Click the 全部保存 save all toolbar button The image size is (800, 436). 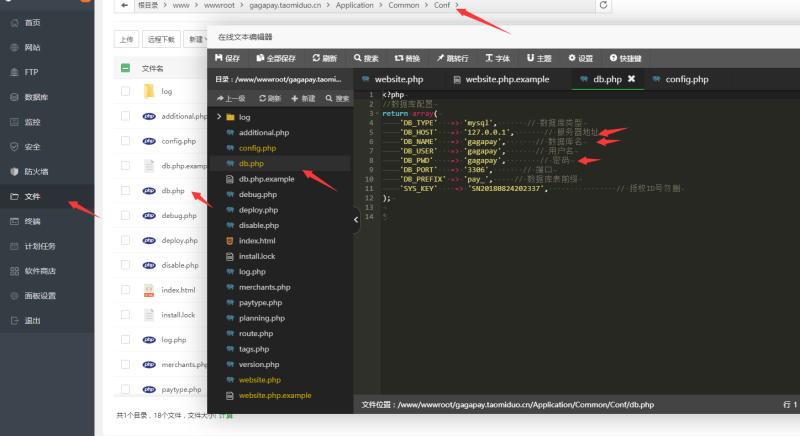pos(276,58)
